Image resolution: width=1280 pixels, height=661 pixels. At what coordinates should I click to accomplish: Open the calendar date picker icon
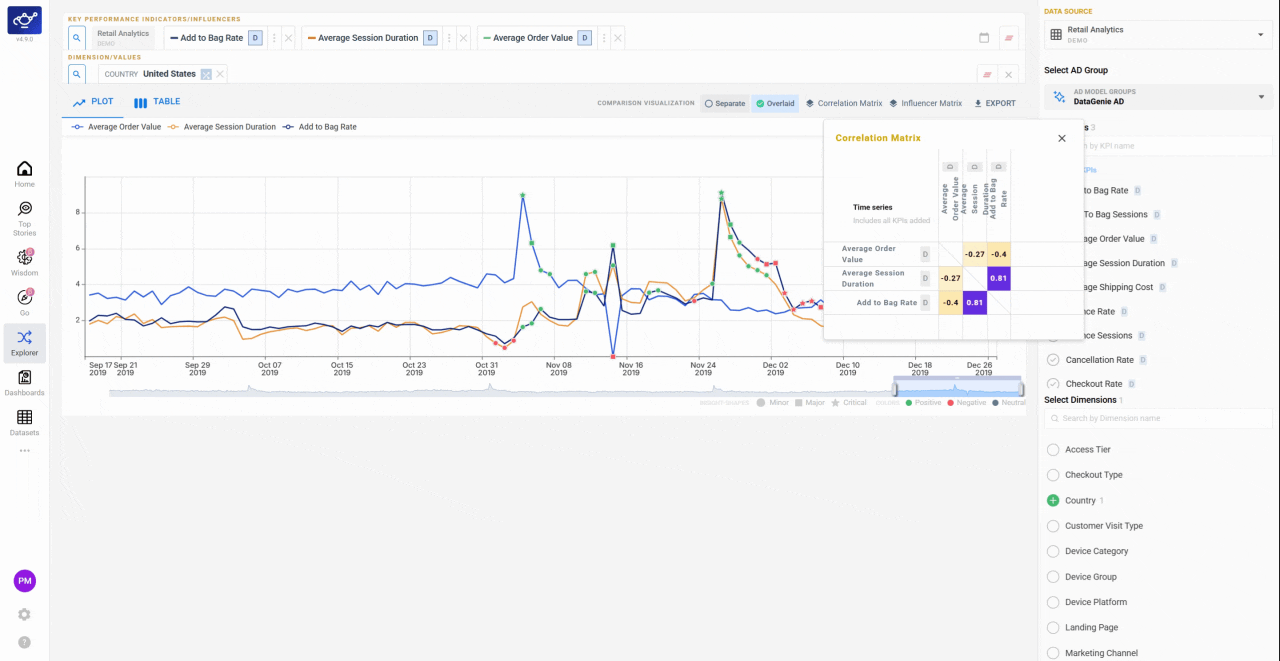(984, 38)
